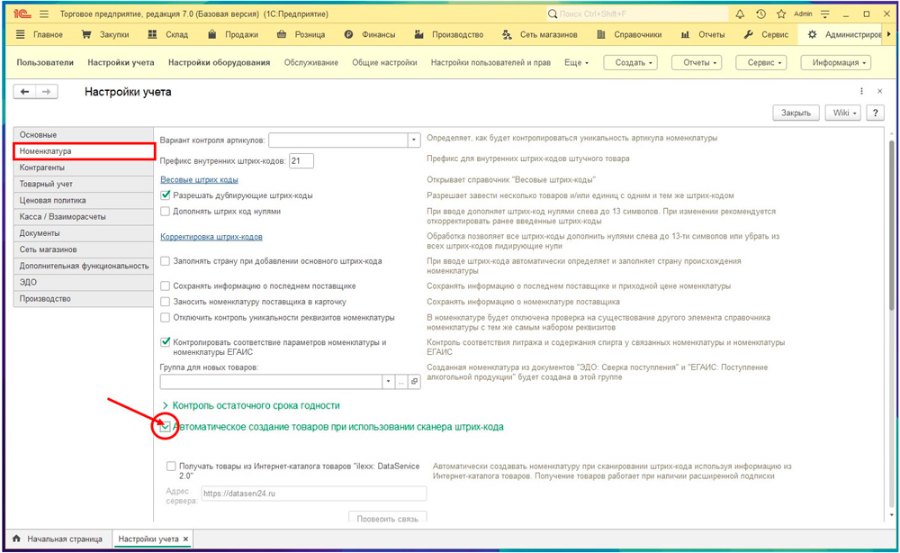This screenshot has height=553, width=900.
Task: Open the Информация dropdown button
Action: [835, 63]
